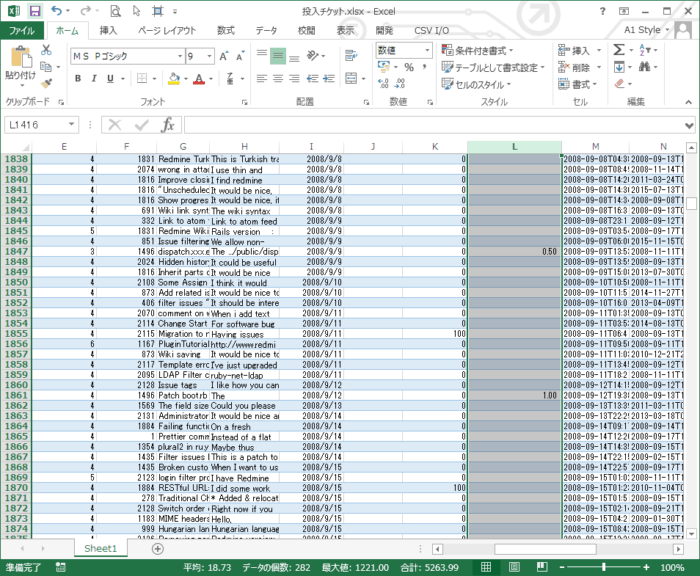Click the Insert Function fx button
The image size is (700, 576).
(x=167, y=125)
